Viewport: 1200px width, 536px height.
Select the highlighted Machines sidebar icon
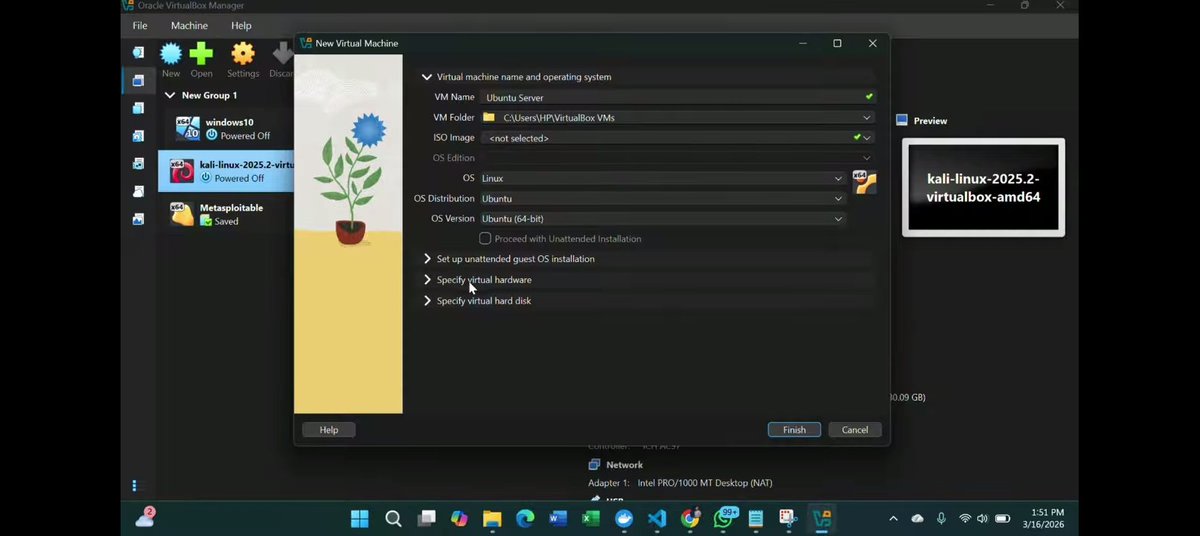click(139, 80)
